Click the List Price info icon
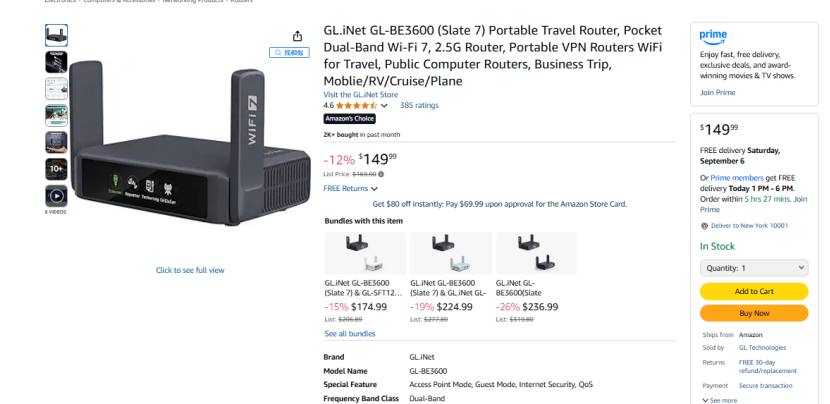Image resolution: width=830 pixels, height=404 pixels. coord(381,174)
